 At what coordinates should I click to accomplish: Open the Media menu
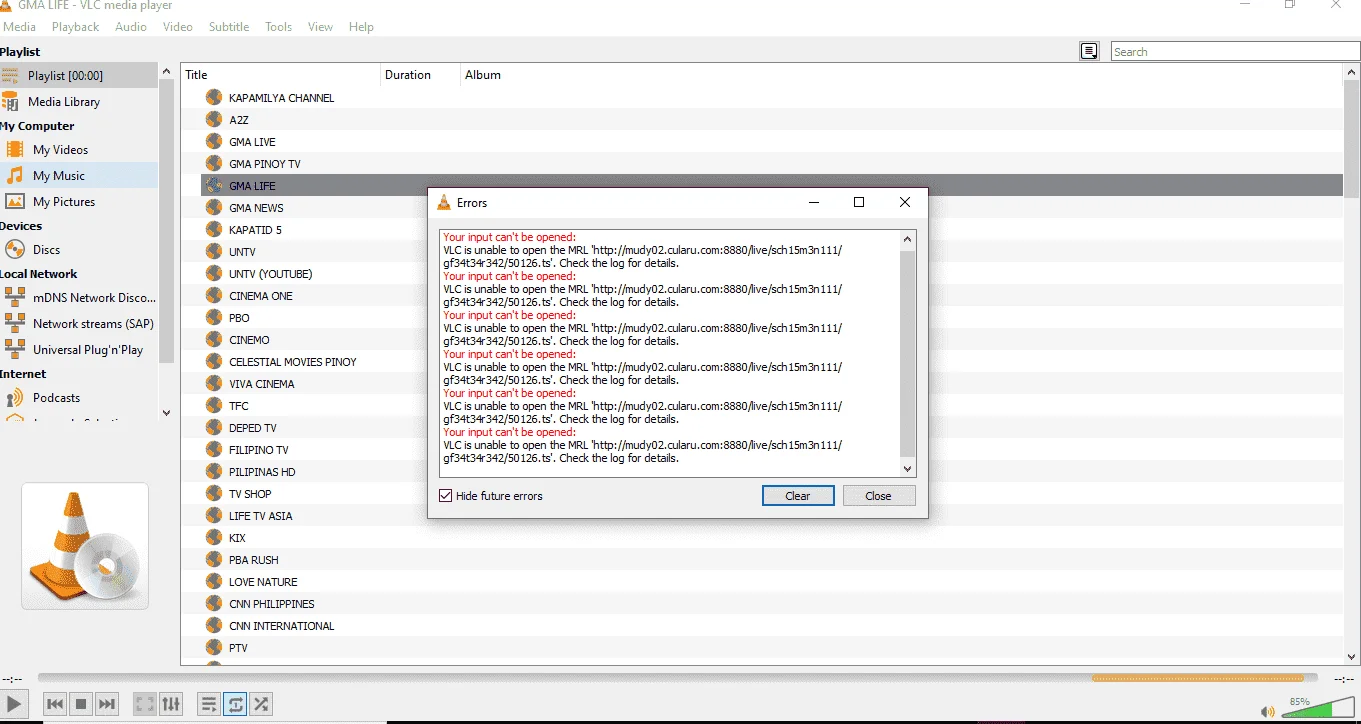pos(19,27)
